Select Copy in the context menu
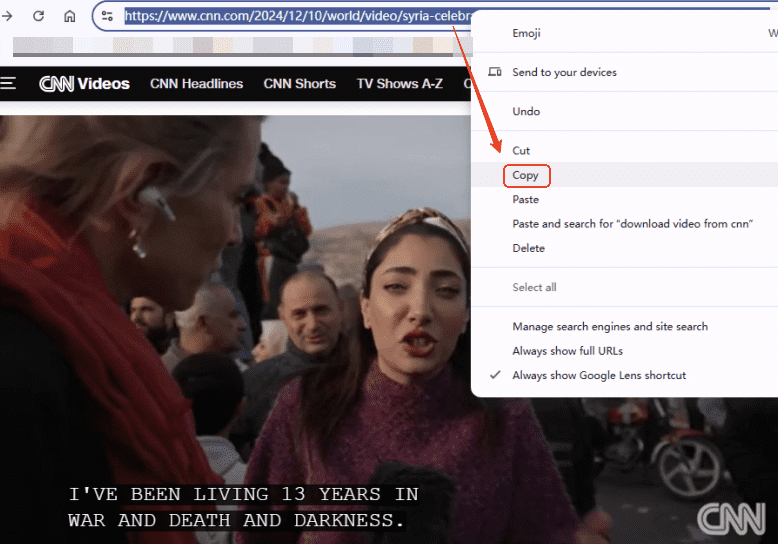This screenshot has width=778, height=544. point(525,175)
